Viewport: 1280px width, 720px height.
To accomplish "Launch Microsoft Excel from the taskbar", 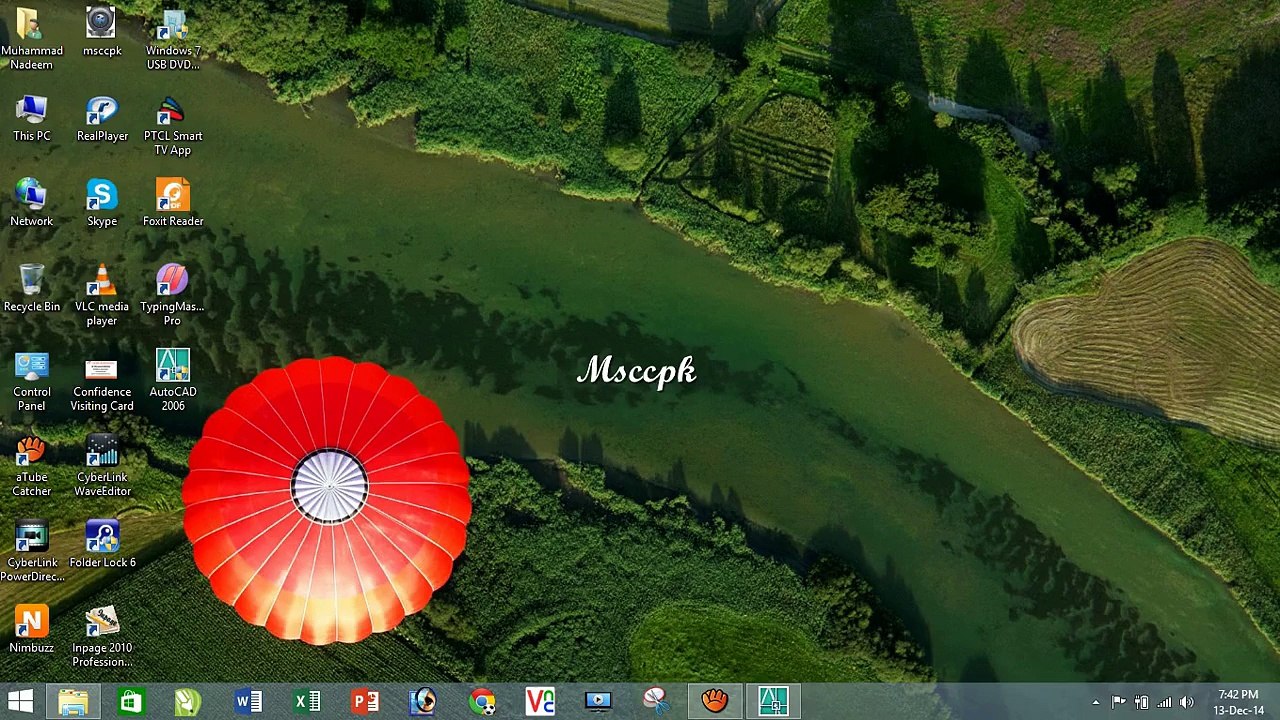I will click(306, 701).
